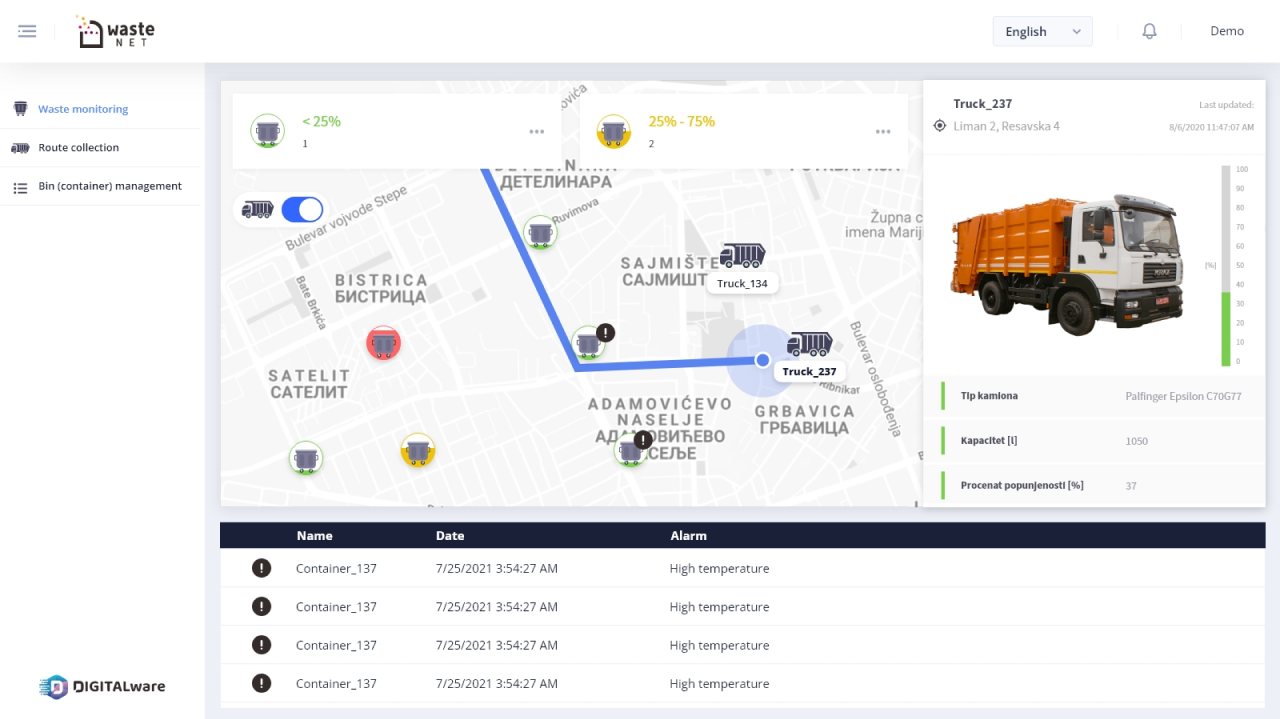Click the Truck_134 label
Image resolution: width=1280 pixels, height=719 pixels.
coord(742,283)
